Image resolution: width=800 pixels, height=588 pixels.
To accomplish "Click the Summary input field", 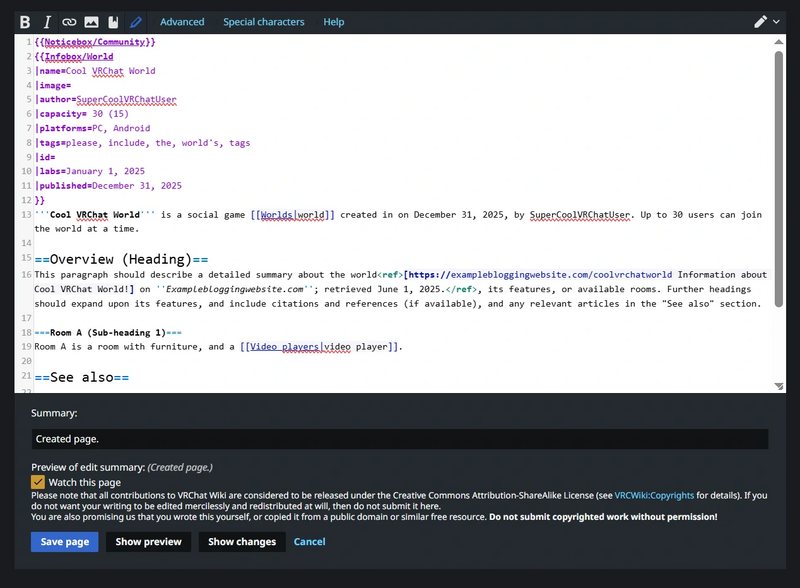I will [400, 439].
